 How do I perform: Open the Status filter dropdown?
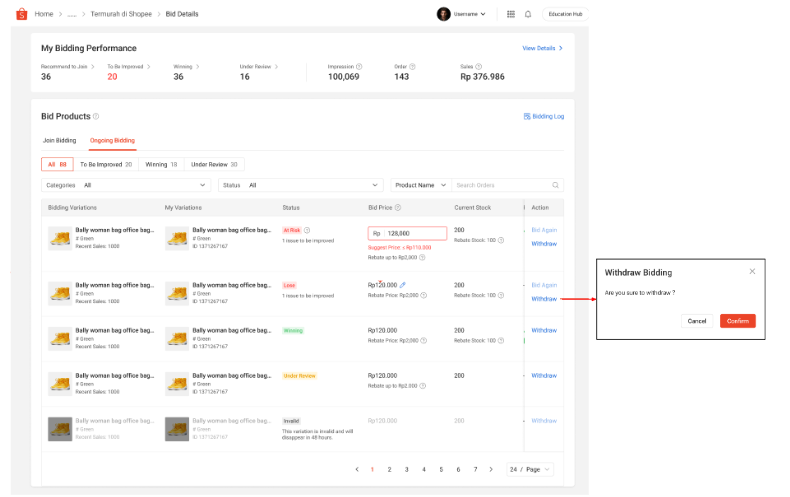[301, 185]
